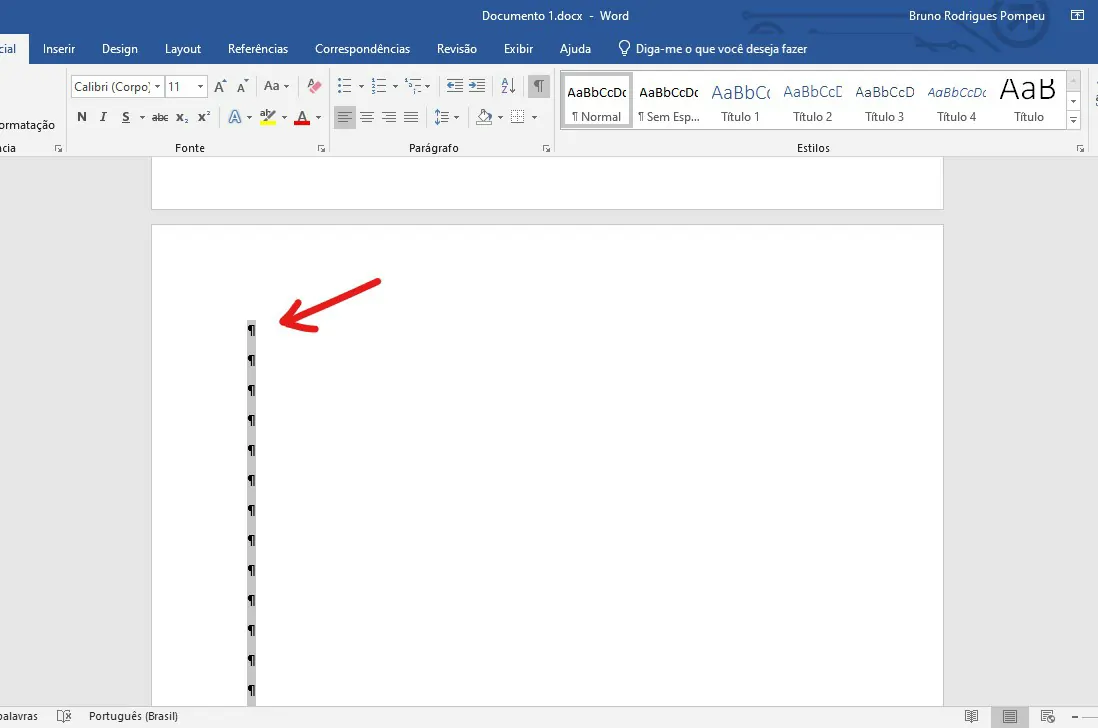The image size is (1098, 728).
Task: Click the clear all formatting eraser icon
Action: [314, 86]
